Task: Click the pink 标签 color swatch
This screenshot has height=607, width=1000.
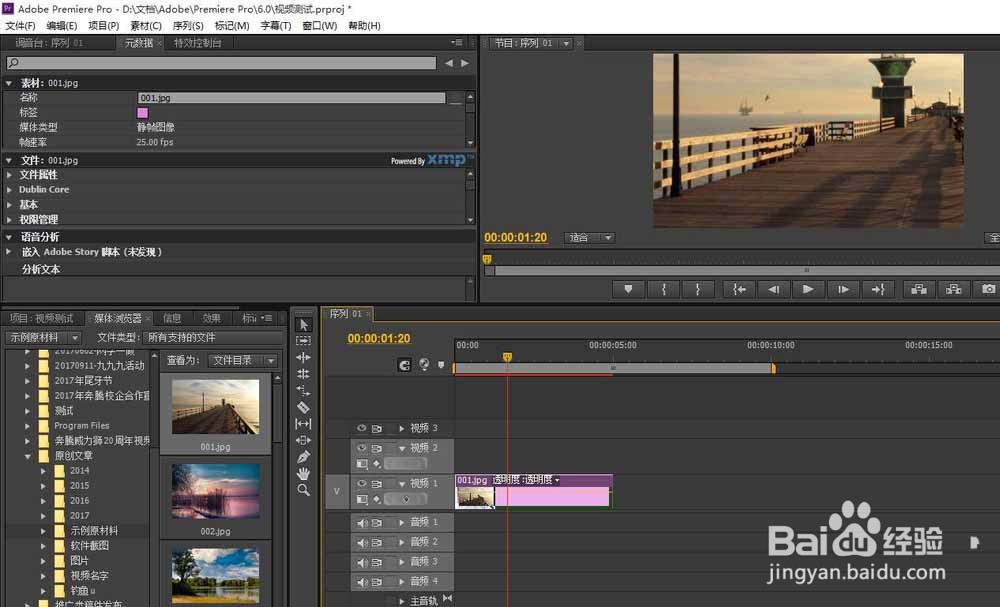Action: (x=143, y=113)
